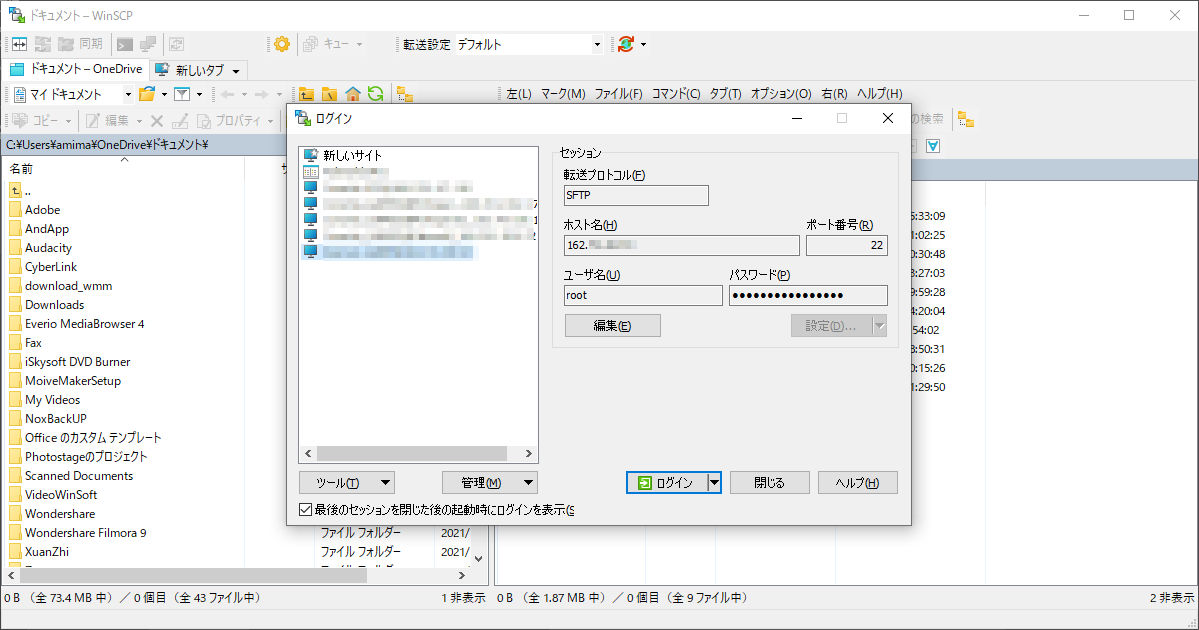Click the parent directory folder icon
Image resolution: width=1199 pixels, height=630 pixels.
(x=307, y=94)
